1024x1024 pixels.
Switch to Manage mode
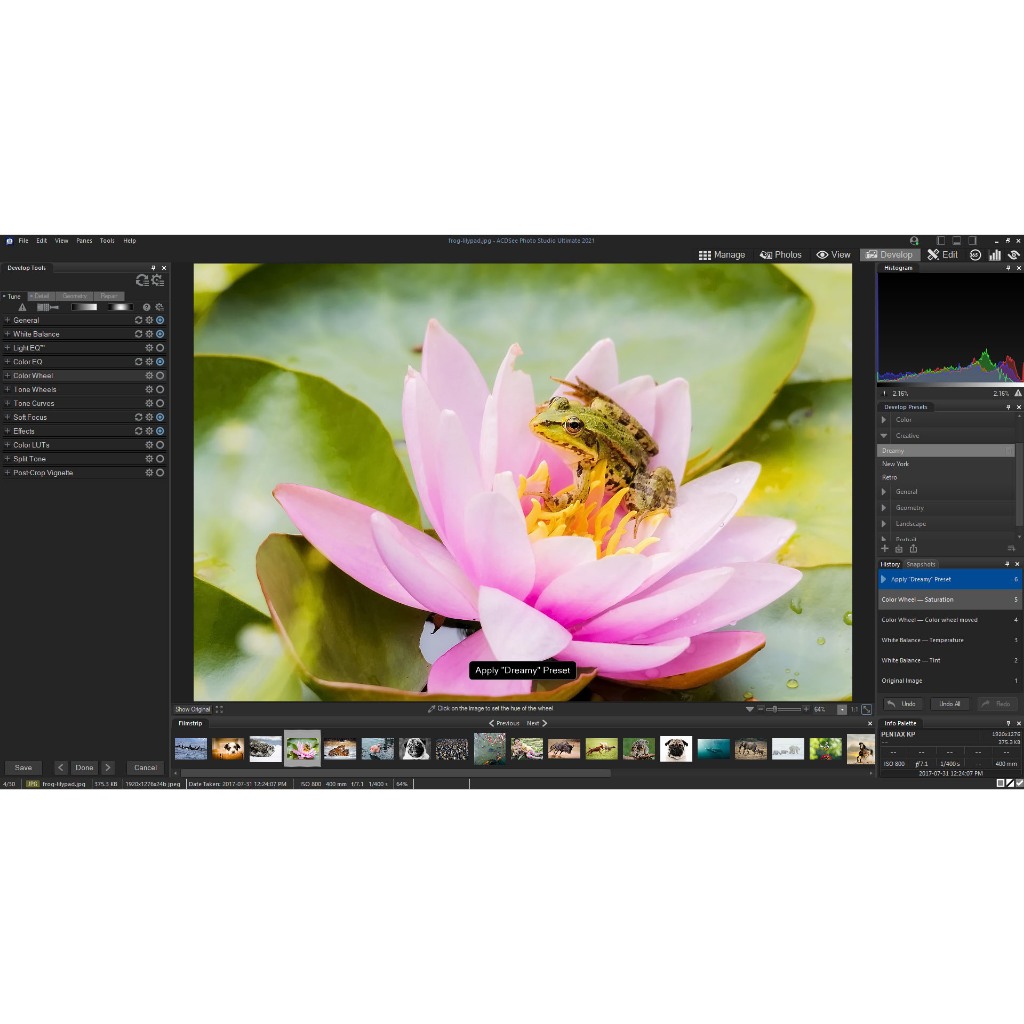(x=721, y=255)
